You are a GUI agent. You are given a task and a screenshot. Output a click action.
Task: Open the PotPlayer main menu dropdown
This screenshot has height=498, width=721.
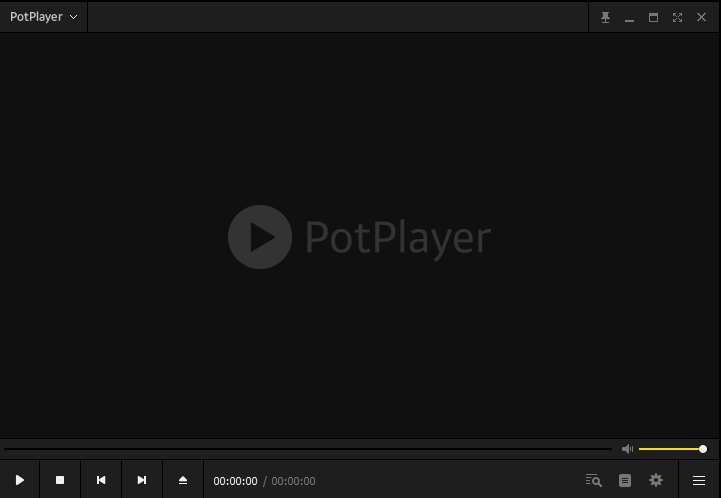point(44,17)
